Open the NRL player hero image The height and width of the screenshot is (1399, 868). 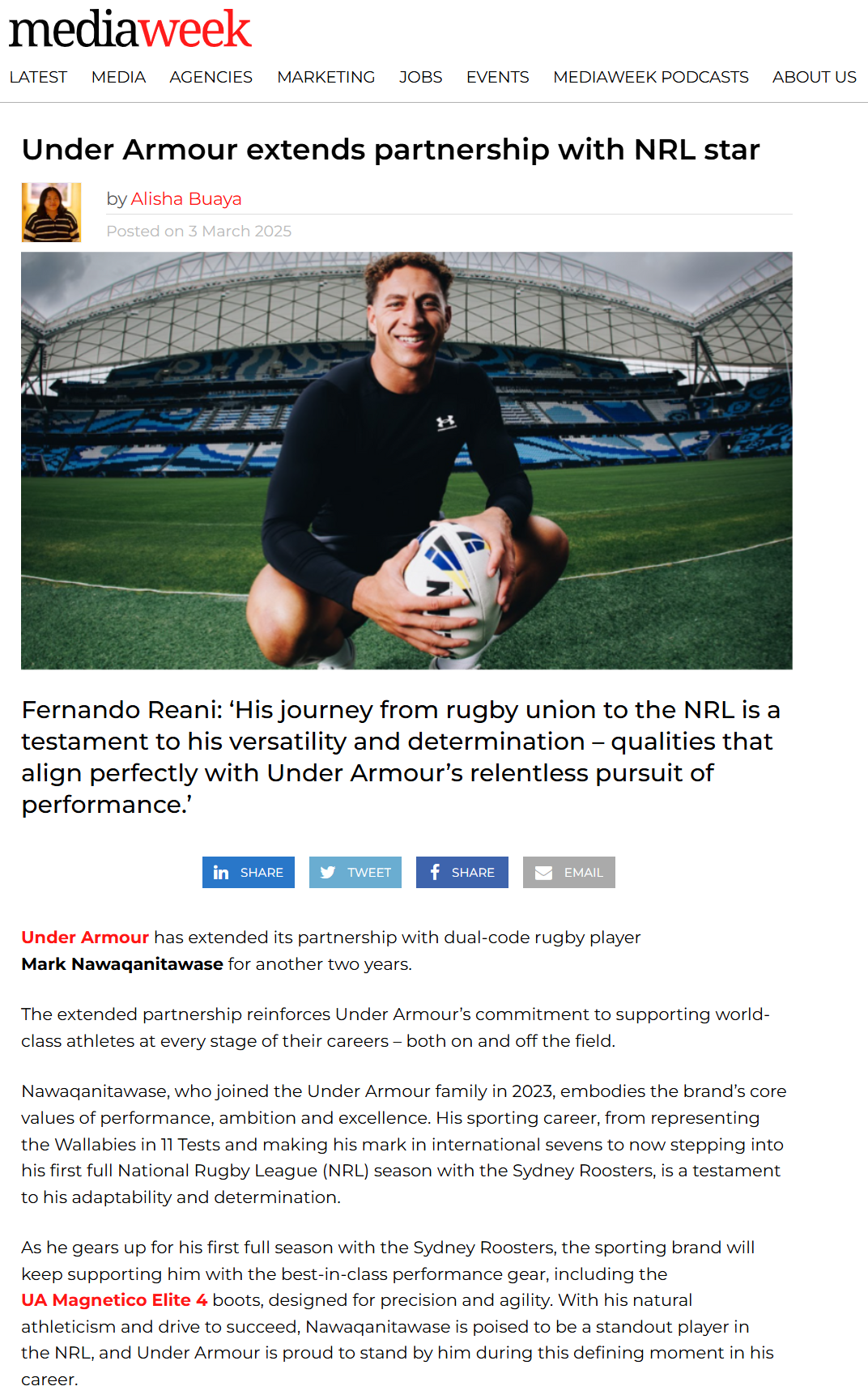point(406,461)
